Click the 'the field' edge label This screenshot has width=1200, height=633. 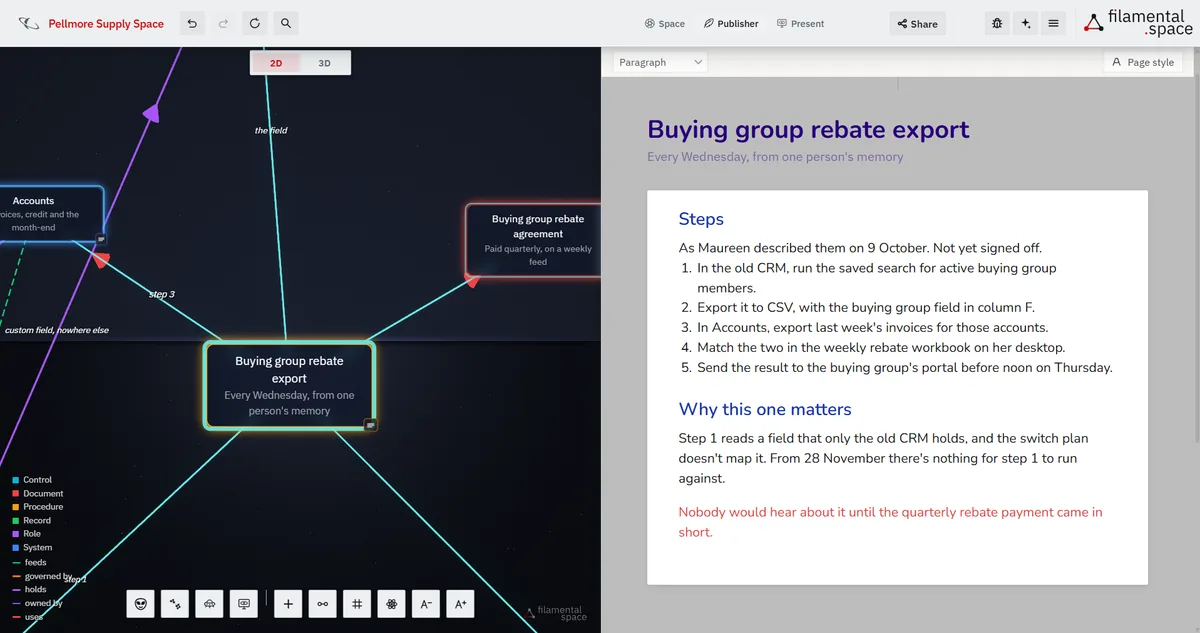pyautogui.click(x=271, y=130)
